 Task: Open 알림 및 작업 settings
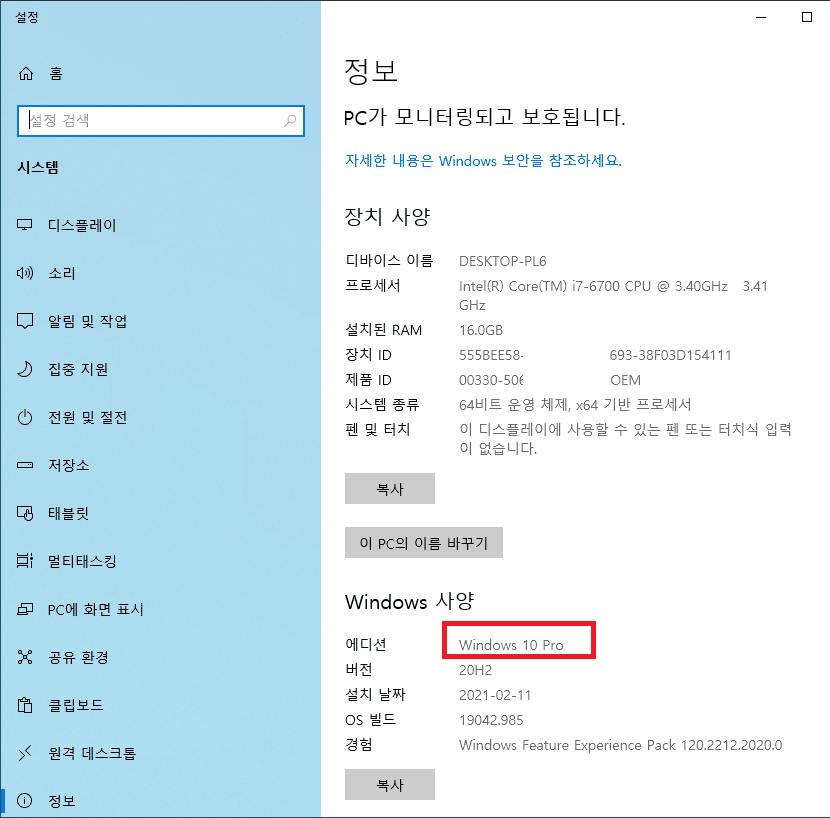click(87, 321)
